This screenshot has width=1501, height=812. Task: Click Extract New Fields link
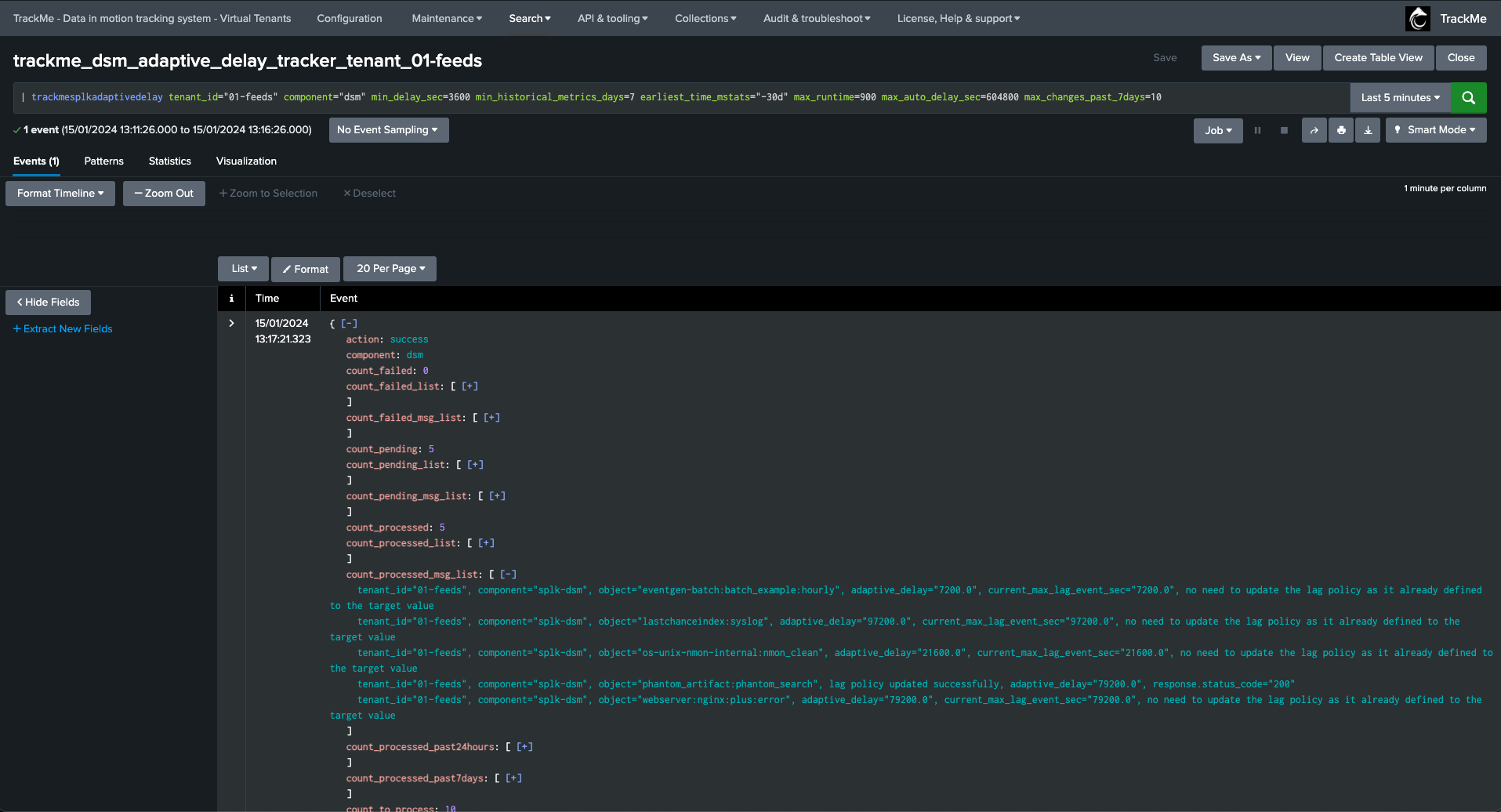tap(63, 329)
